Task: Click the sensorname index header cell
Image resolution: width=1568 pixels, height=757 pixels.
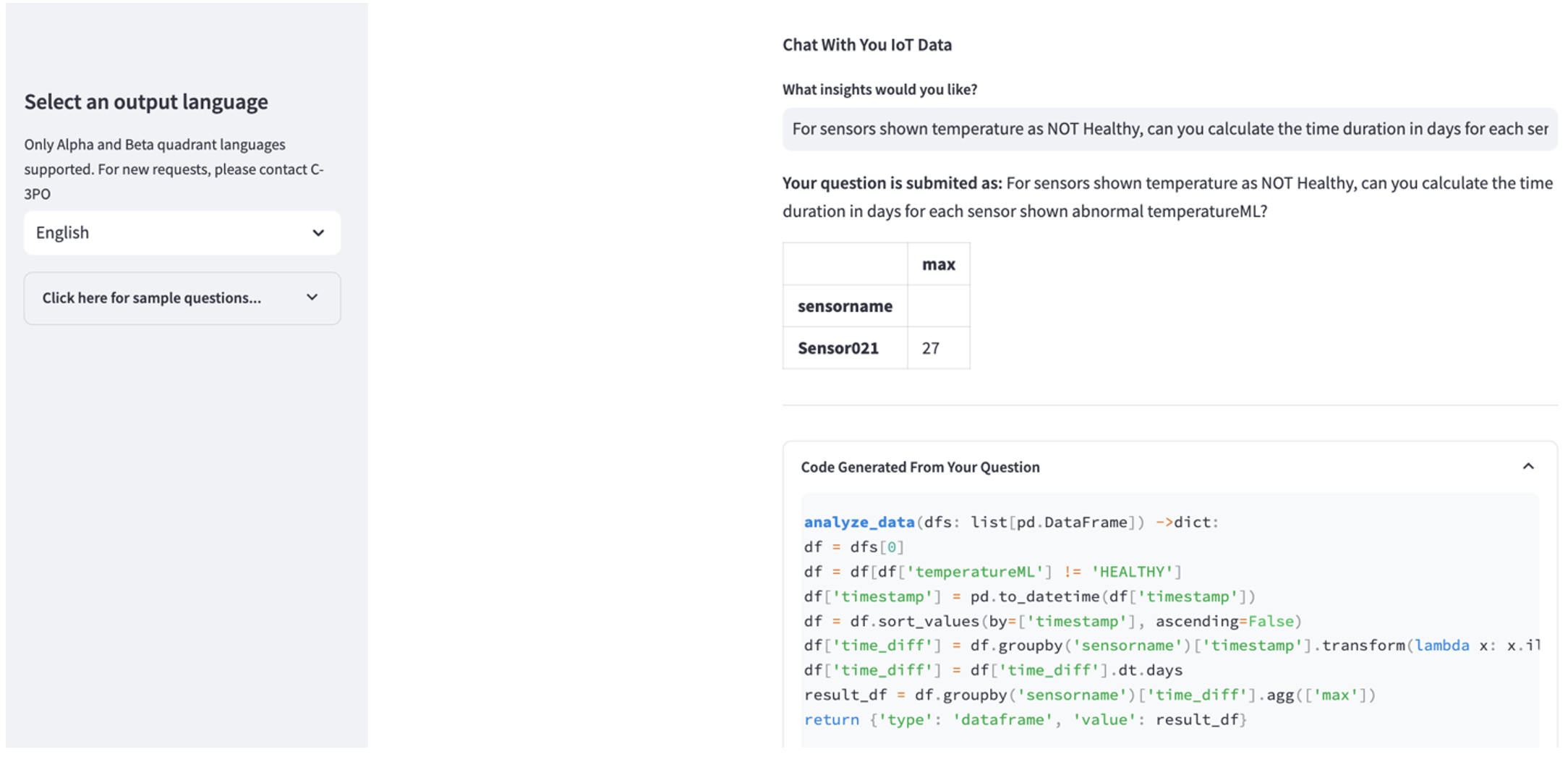Action: tap(845, 307)
